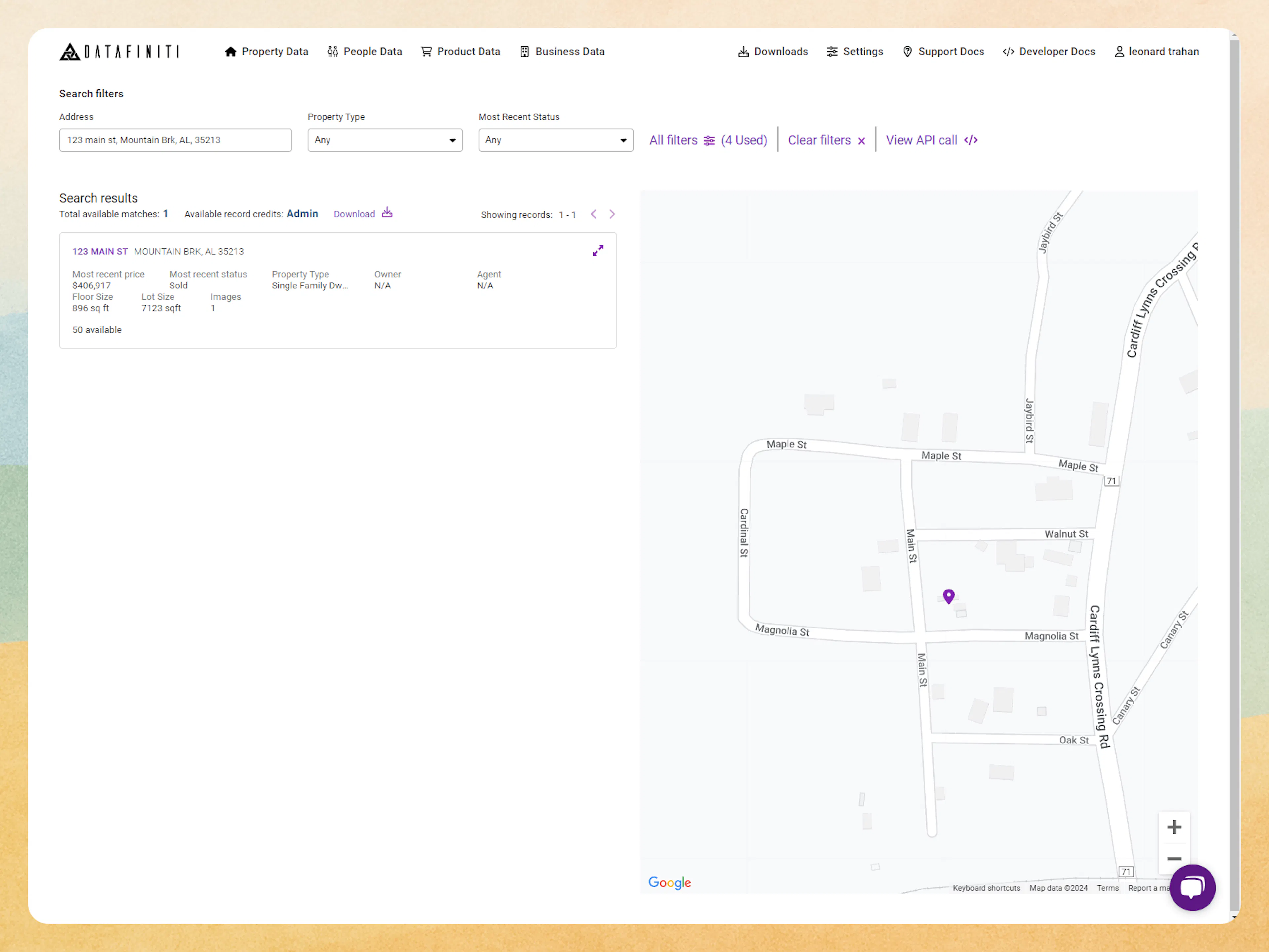Open Developer Docs code icon
Viewport: 1269px width, 952px height.
pyautogui.click(x=1008, y=52)
